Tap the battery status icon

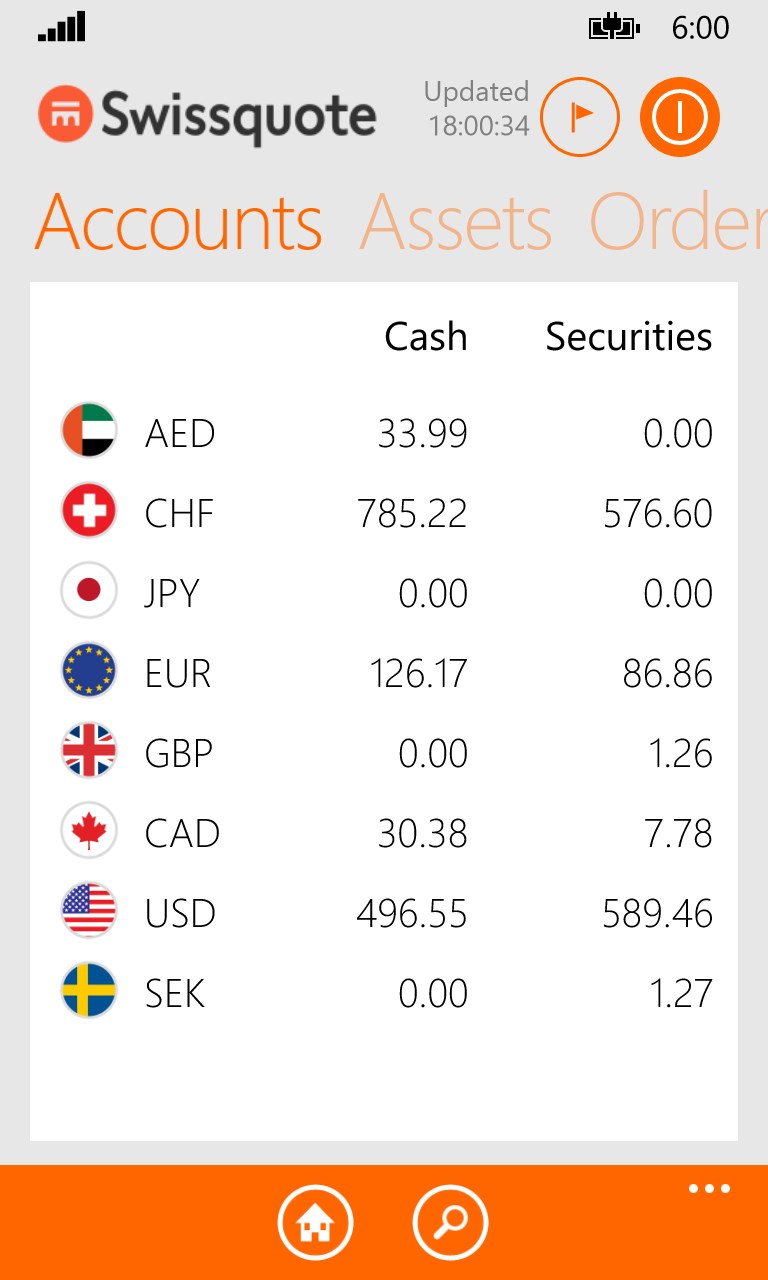coord(614,28)
